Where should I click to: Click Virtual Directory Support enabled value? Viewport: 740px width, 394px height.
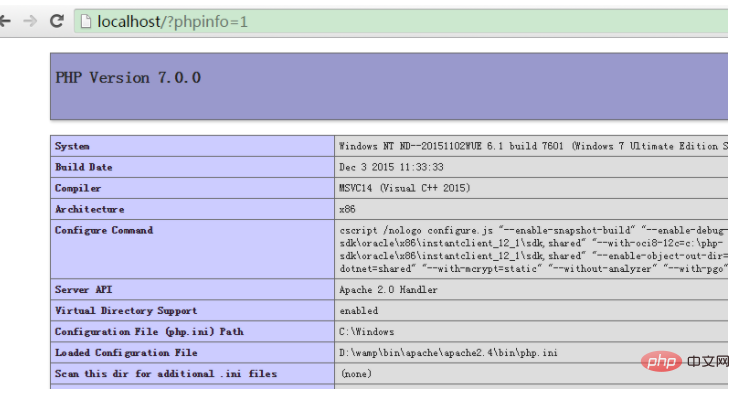pos(359,310)
